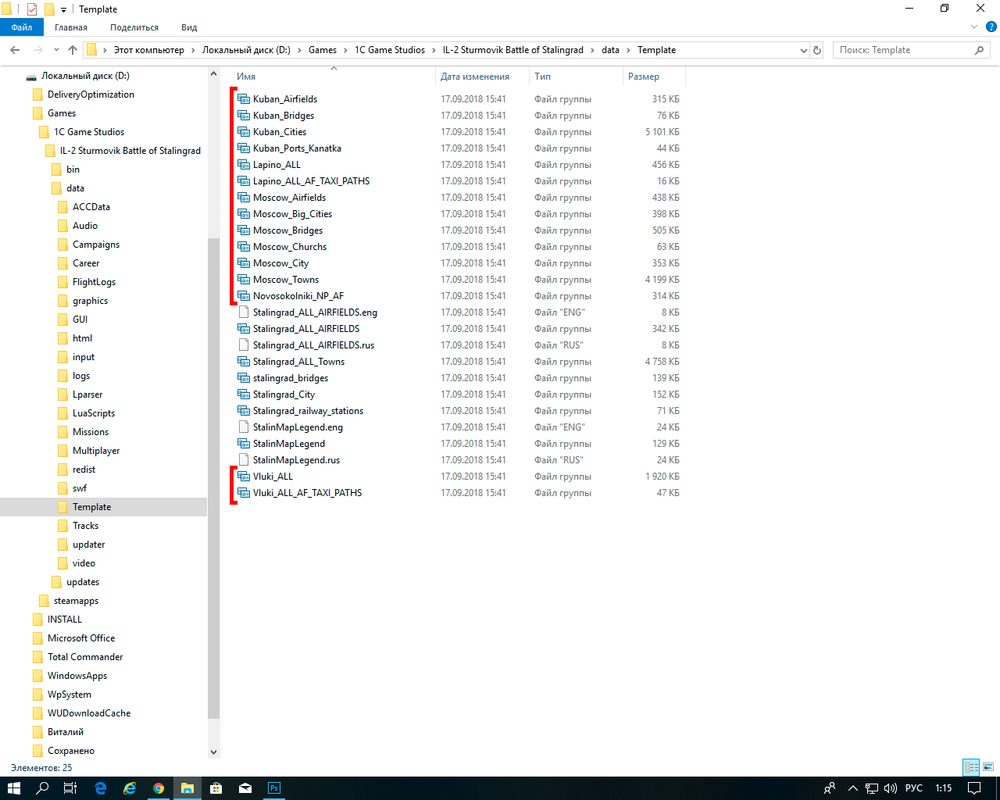
Task: Open Photoshop from the taskbar
Action: coord(274,788)
